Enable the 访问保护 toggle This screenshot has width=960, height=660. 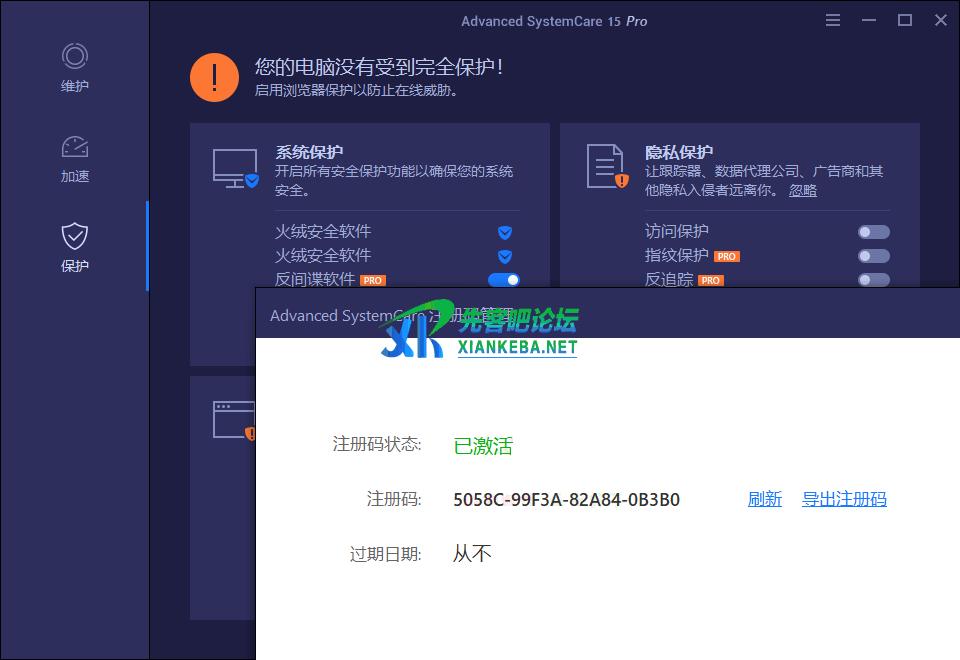coord(873,232)
